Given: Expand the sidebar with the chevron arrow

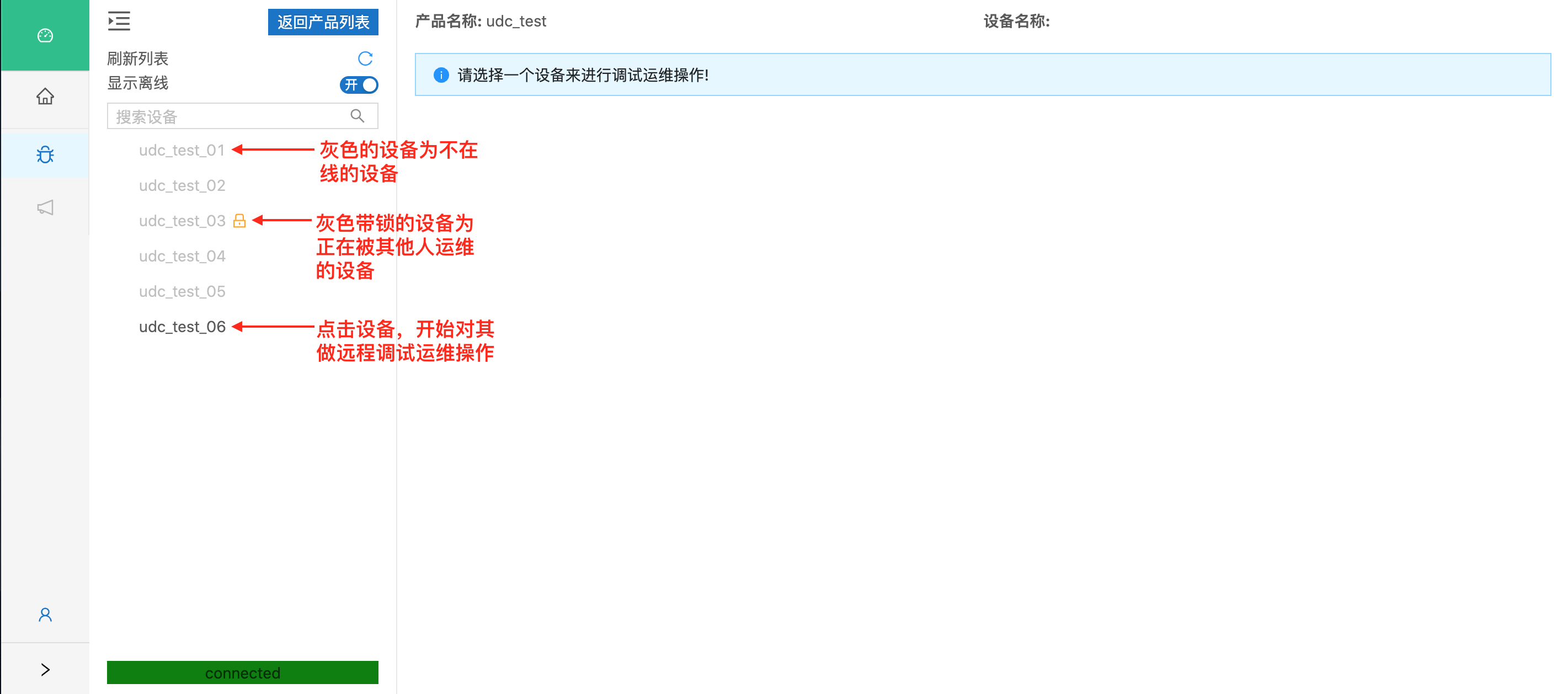Looking at the screenshot, I should tap(45, 669).
